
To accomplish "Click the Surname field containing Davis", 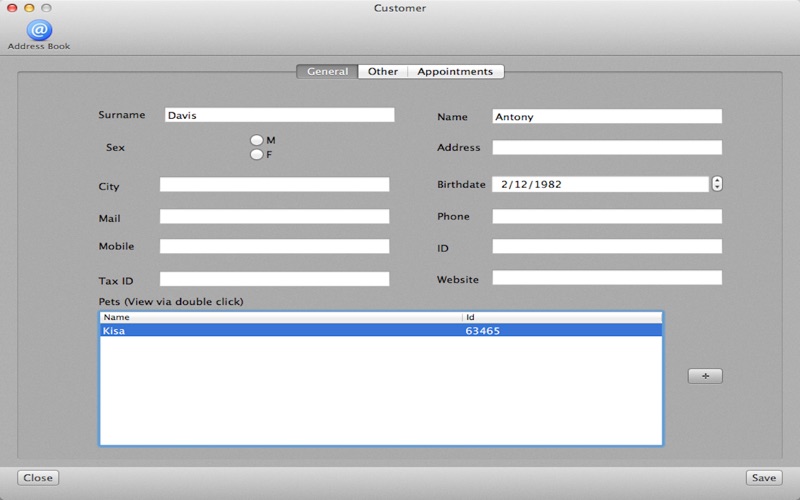I will pyautogui.click(x=280, y=115).
